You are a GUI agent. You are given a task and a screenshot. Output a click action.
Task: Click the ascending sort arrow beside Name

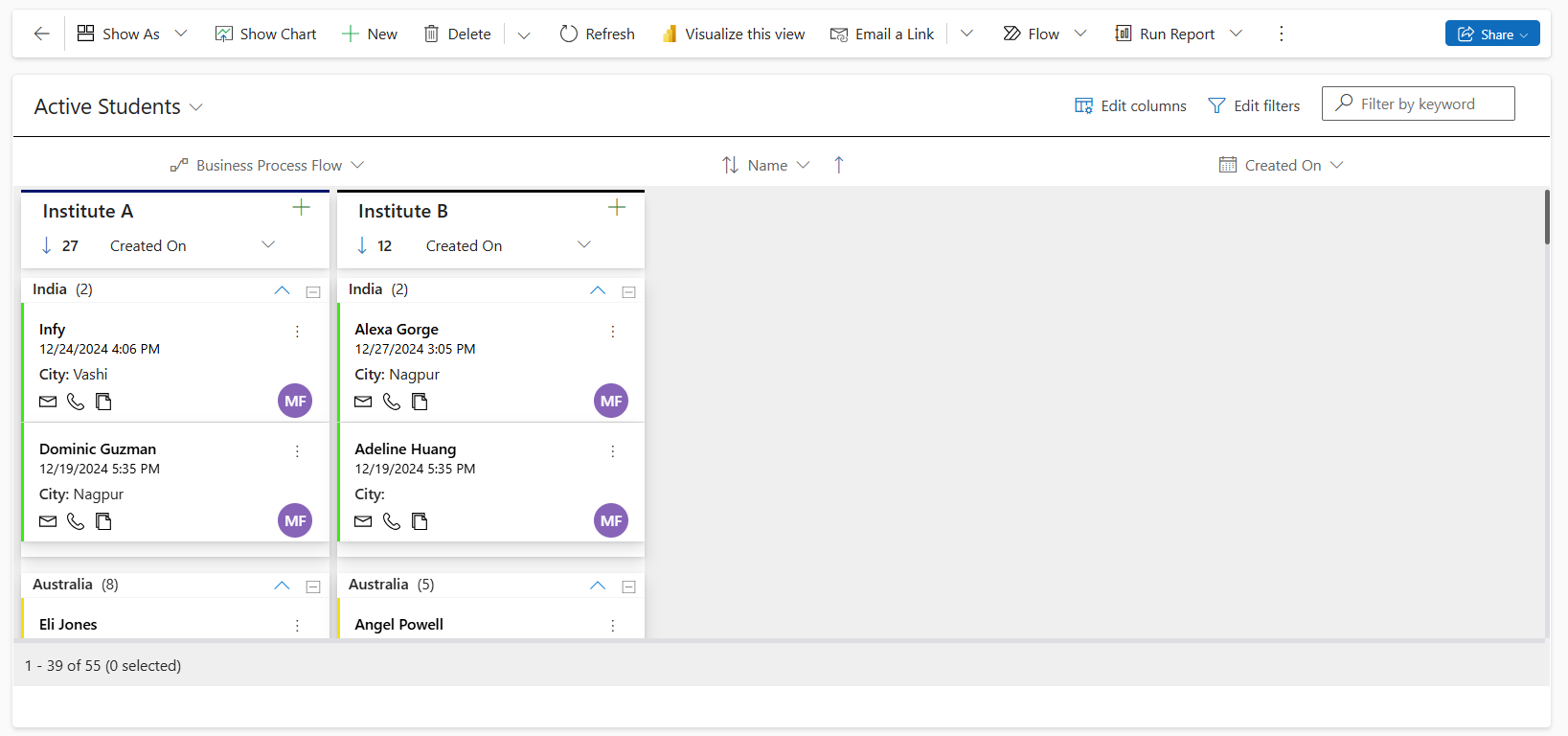coord(839,165)
